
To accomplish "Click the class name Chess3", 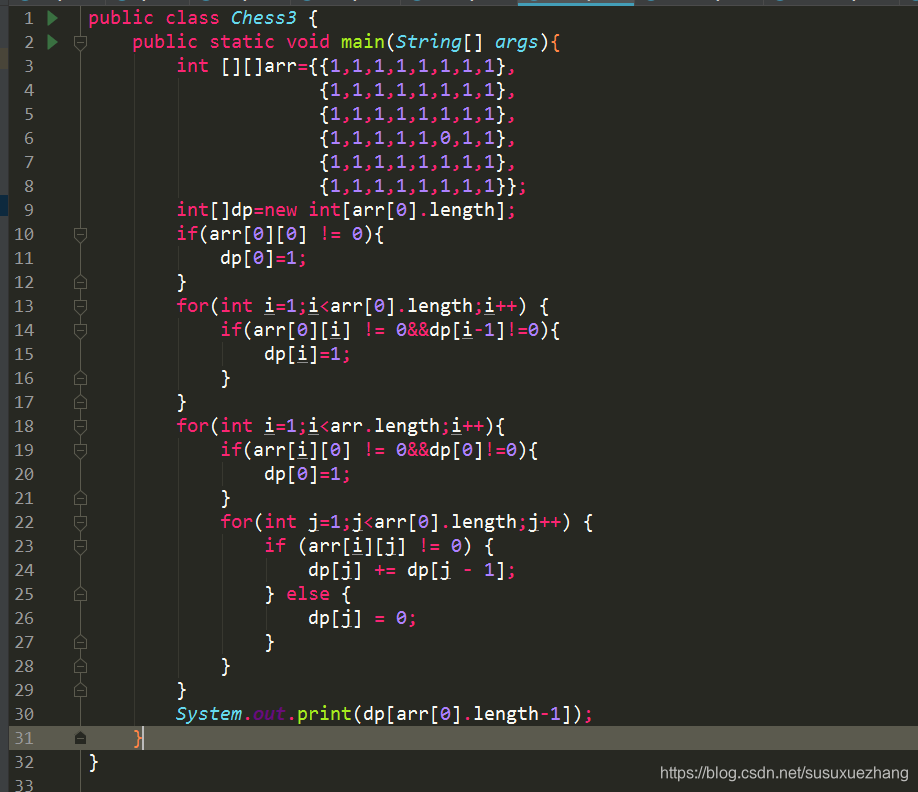I will coord(263,18).
